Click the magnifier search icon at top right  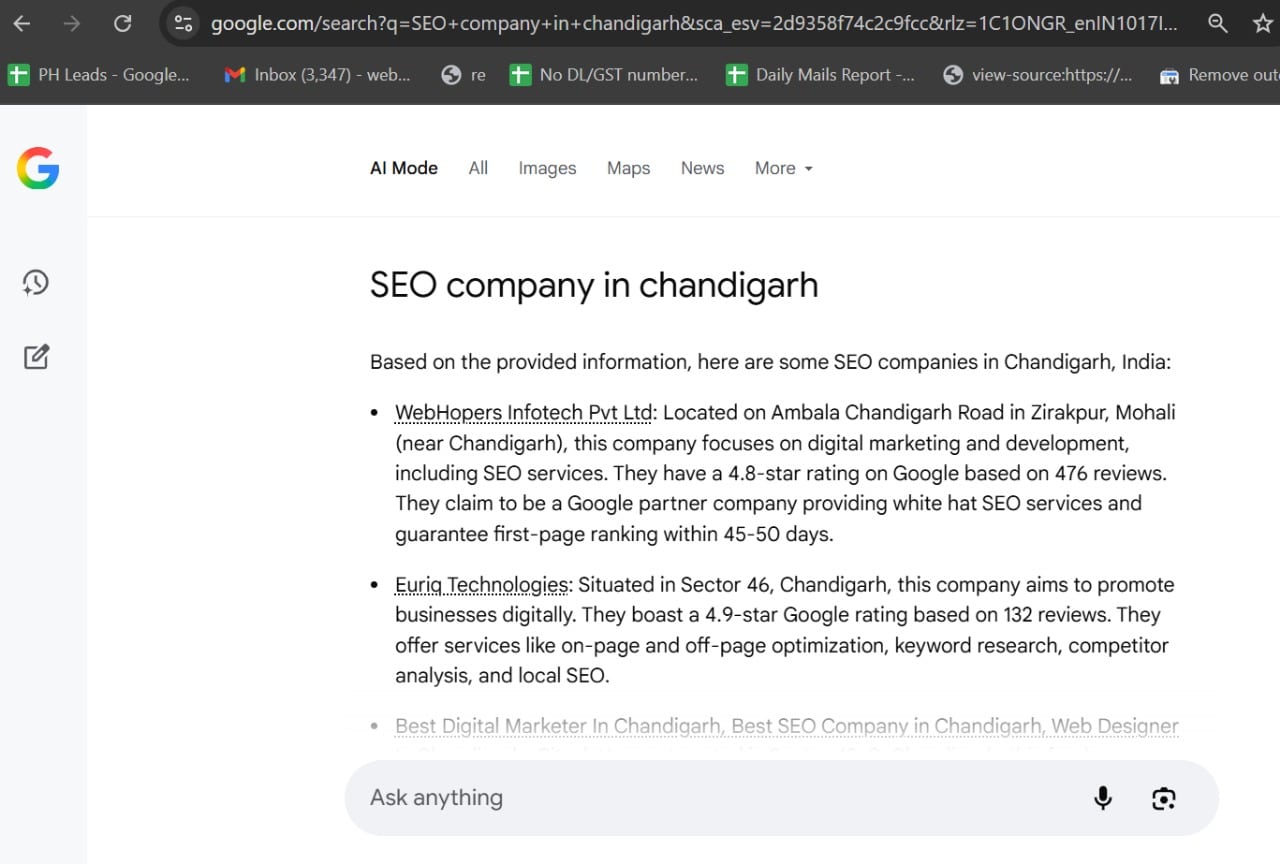pyautogui.click(x=1217, y=23)
